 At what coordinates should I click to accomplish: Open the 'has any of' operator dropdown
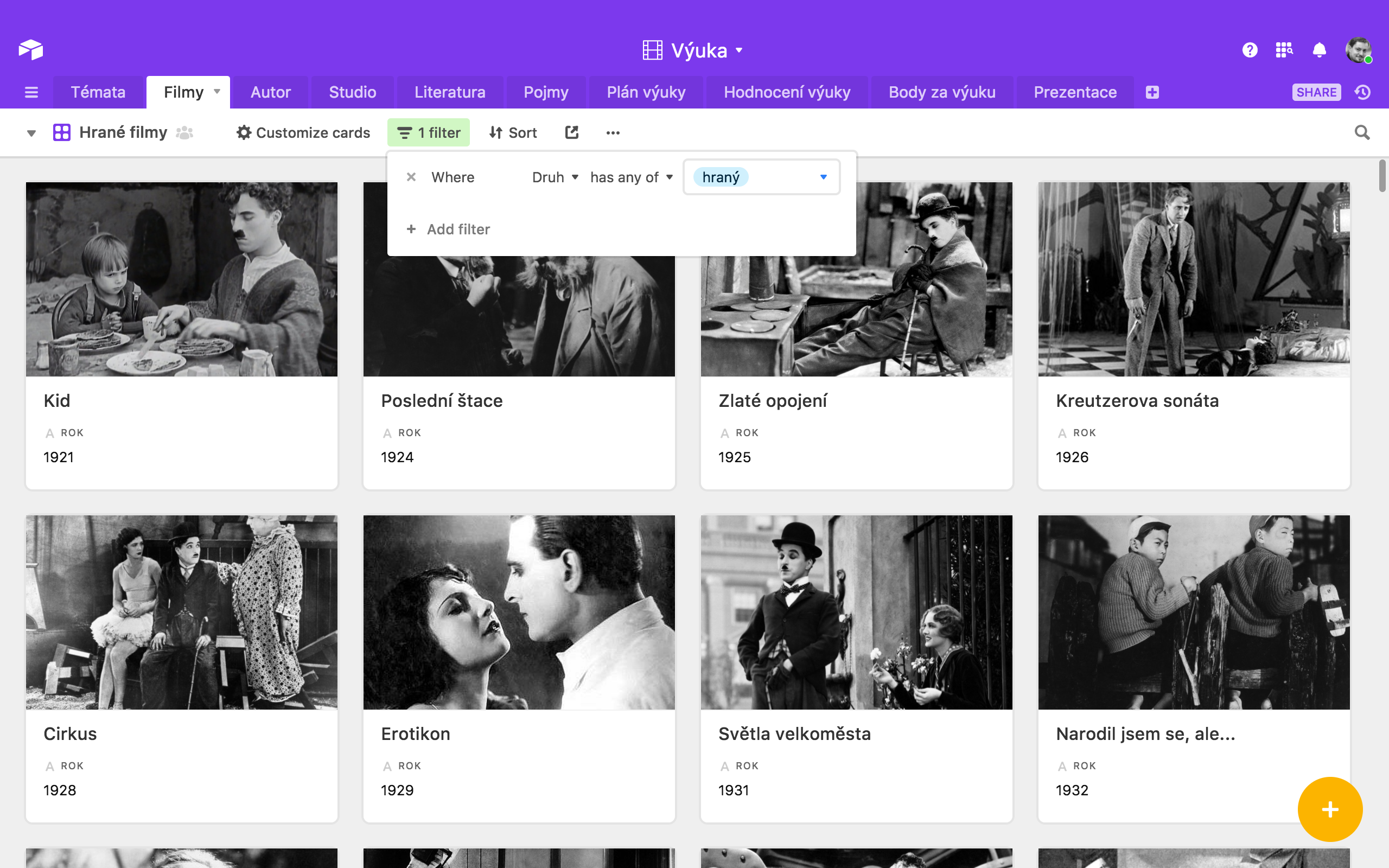tap(631, 177)
